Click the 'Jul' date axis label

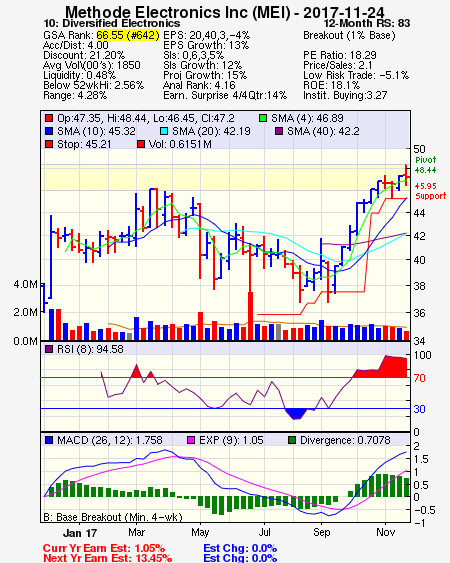[264, 532]
